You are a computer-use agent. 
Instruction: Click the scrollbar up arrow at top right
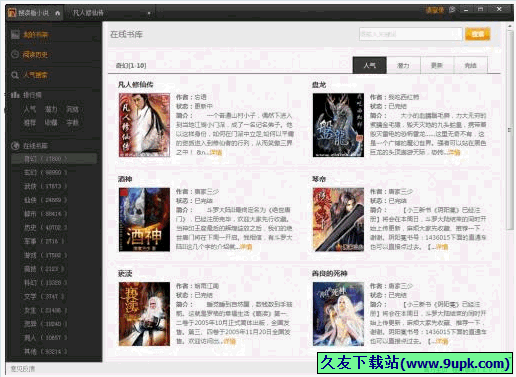509,26
